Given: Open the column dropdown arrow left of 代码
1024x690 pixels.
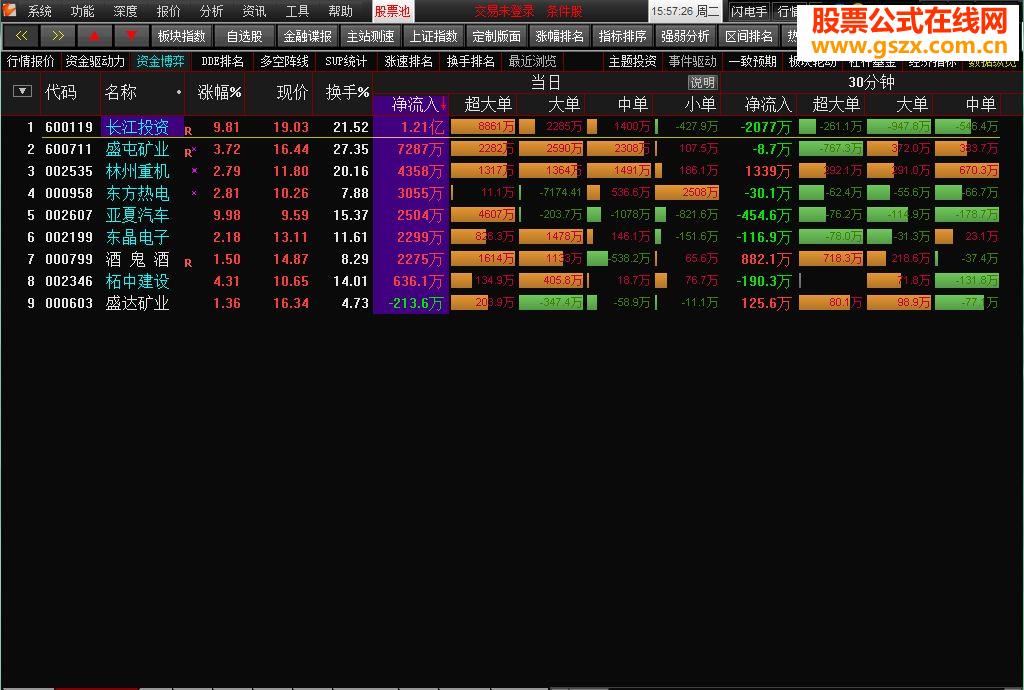Looking at the screenshot, I should (x=22, y=91).
